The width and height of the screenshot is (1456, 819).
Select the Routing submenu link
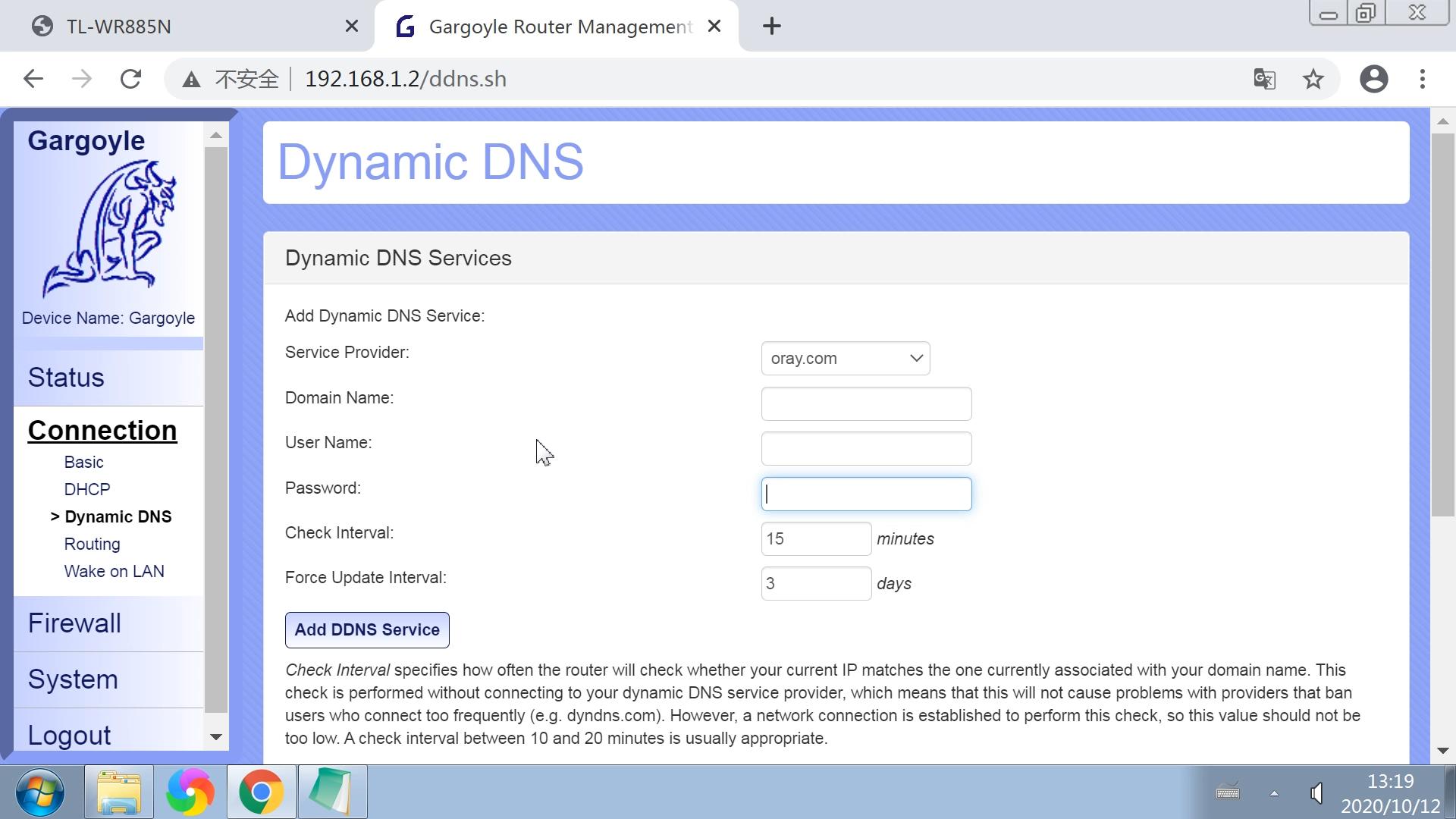point(92,543)
